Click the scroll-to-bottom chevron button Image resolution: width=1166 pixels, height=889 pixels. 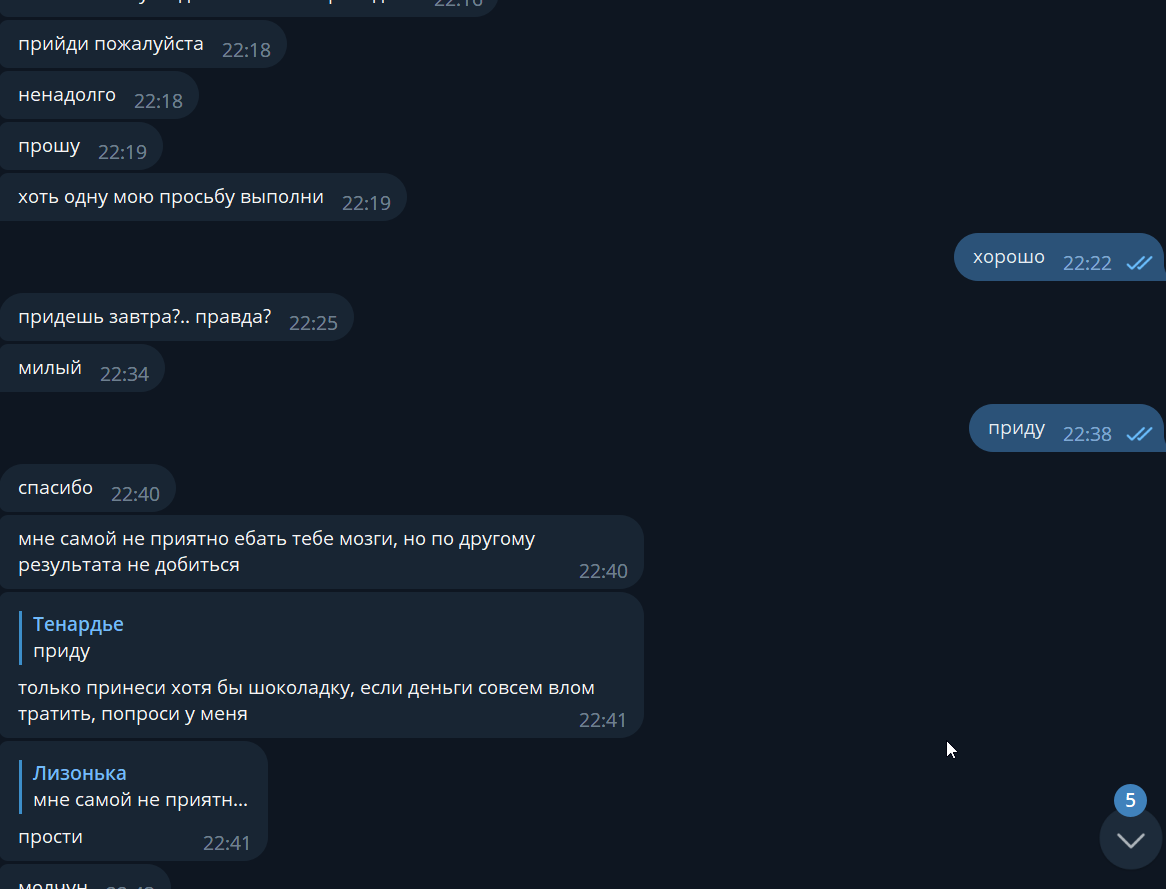[1130, 838]
